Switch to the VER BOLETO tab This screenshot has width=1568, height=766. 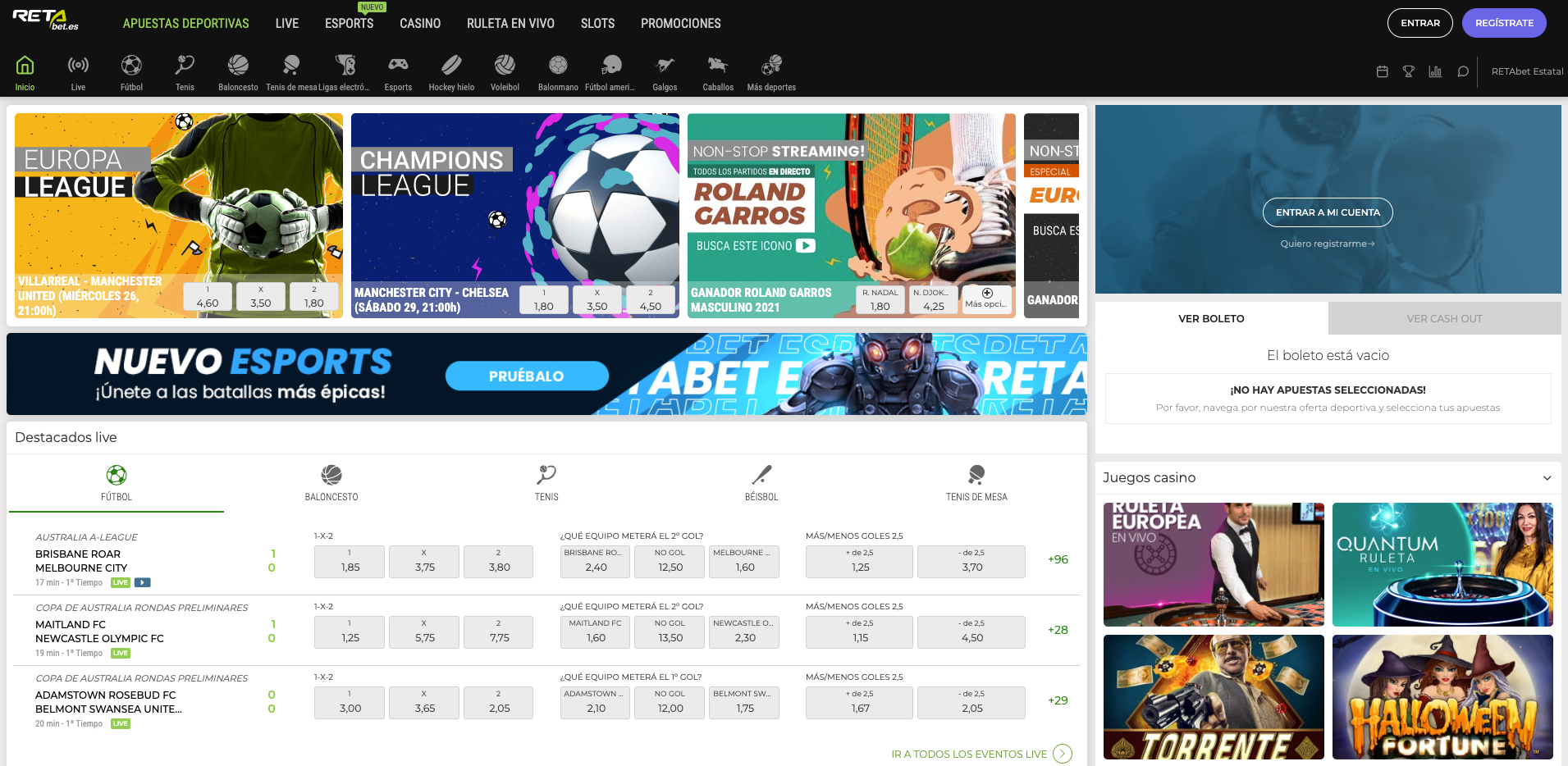click(x=1211, y=318)
